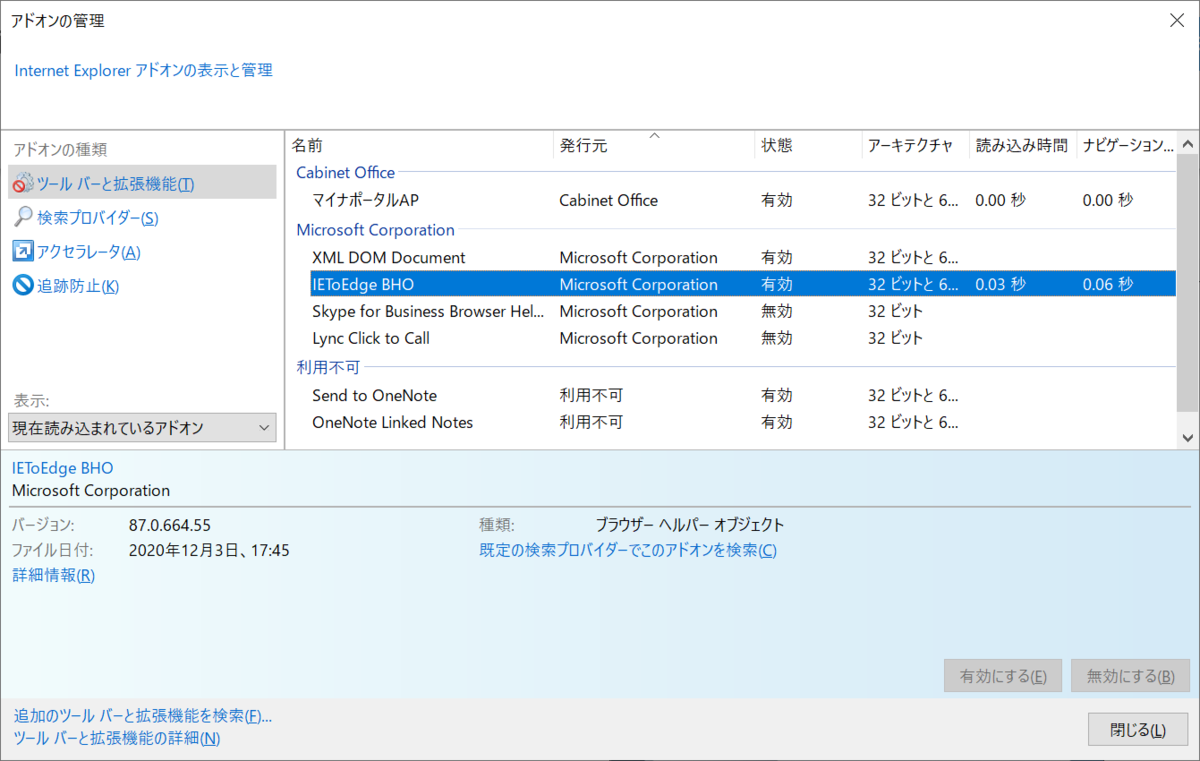Select 追跡防止(K) add-on type
The width and height of the screenshot is (1200, 761).
coord(78,286)
